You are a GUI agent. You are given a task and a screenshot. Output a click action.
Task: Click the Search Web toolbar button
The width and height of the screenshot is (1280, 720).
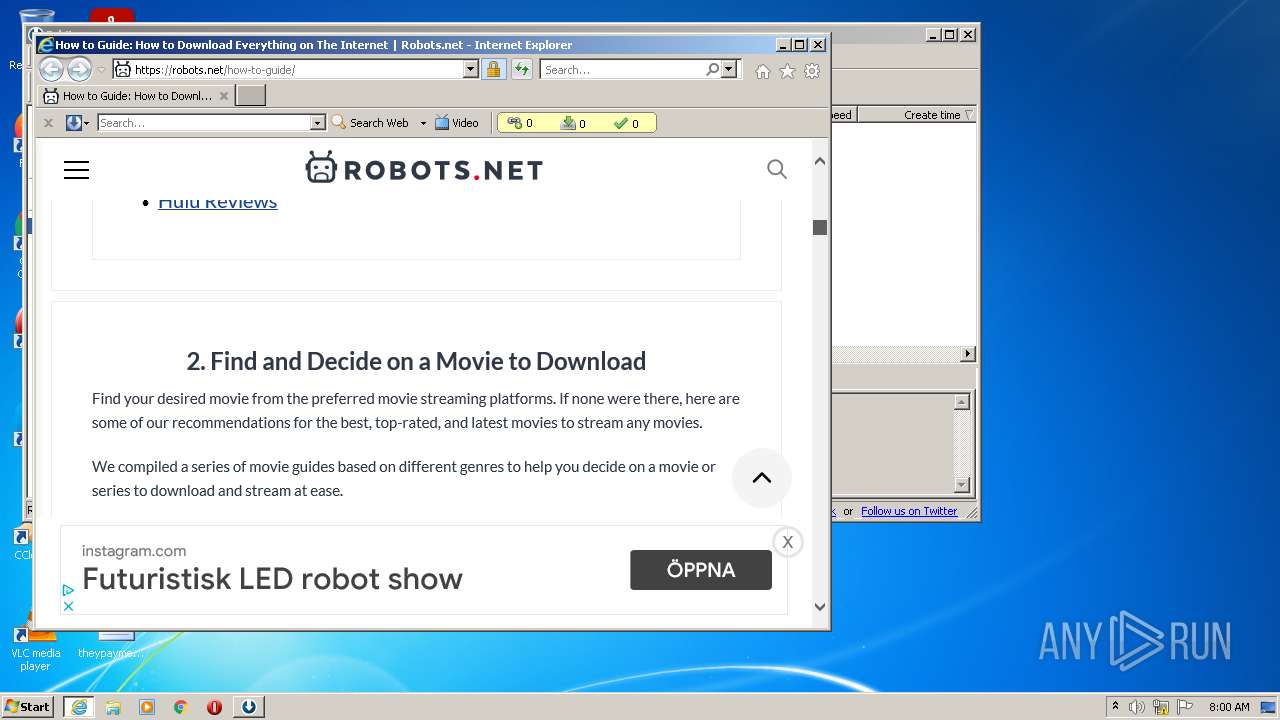pyautogui.click(x=370, y=123)
